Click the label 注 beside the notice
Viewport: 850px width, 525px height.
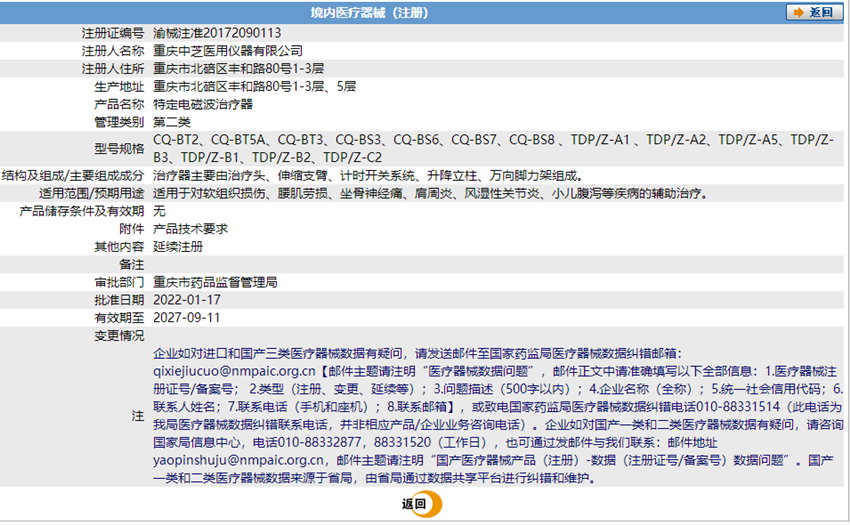click(x=138, y=416)
